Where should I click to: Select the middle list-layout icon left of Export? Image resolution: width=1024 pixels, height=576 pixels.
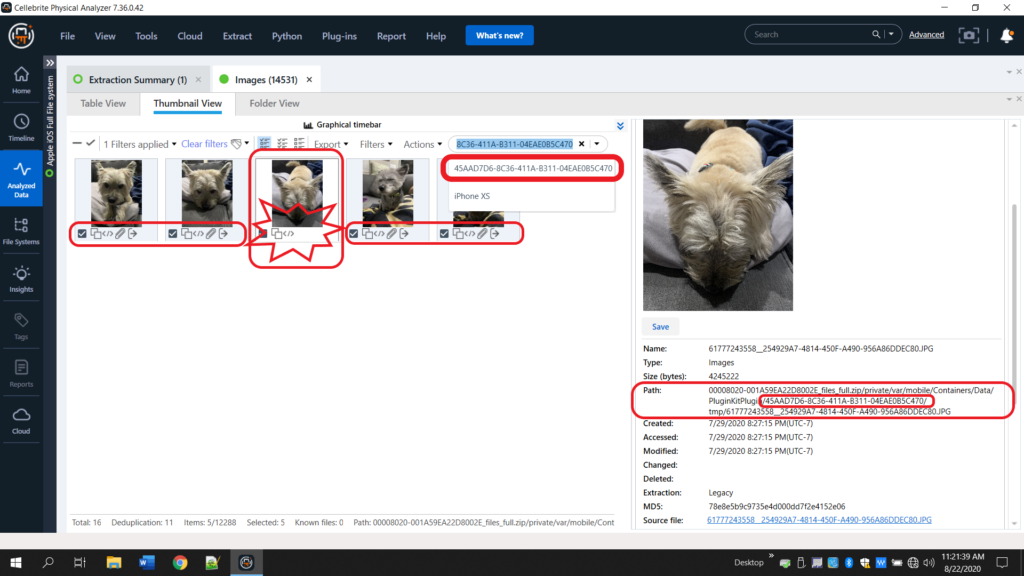coord(282,144)
